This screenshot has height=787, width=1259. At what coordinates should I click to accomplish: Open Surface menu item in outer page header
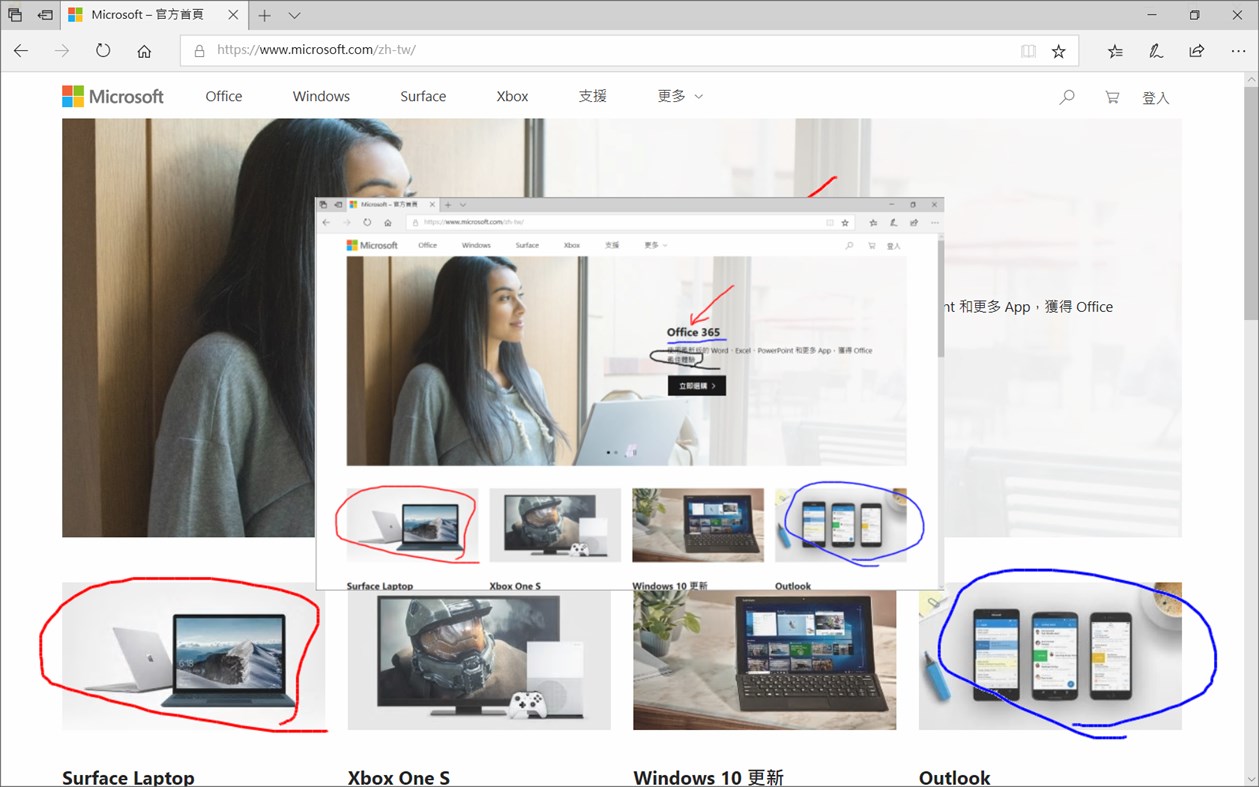[423, 96]
